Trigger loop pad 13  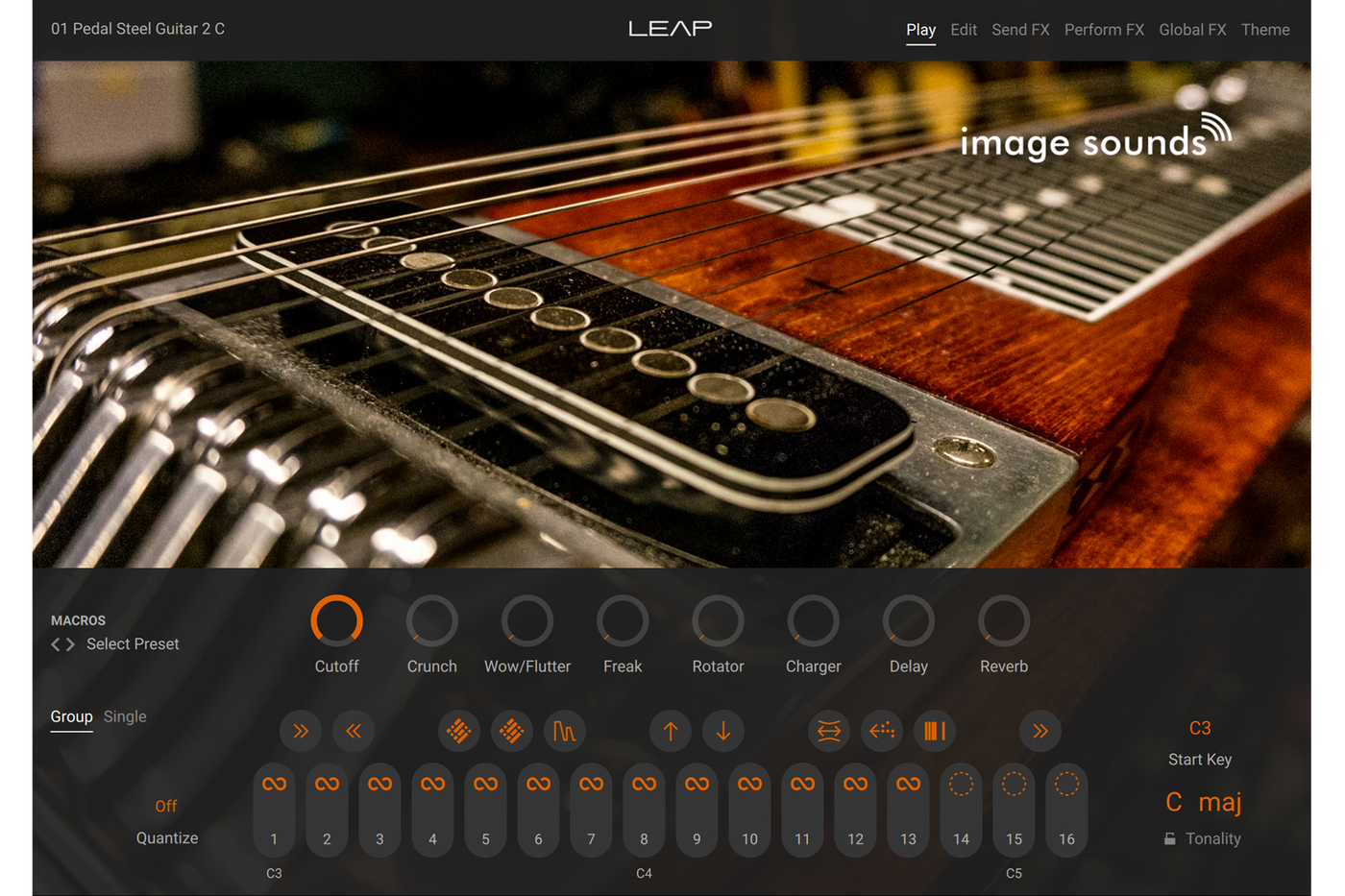point(908,810)
